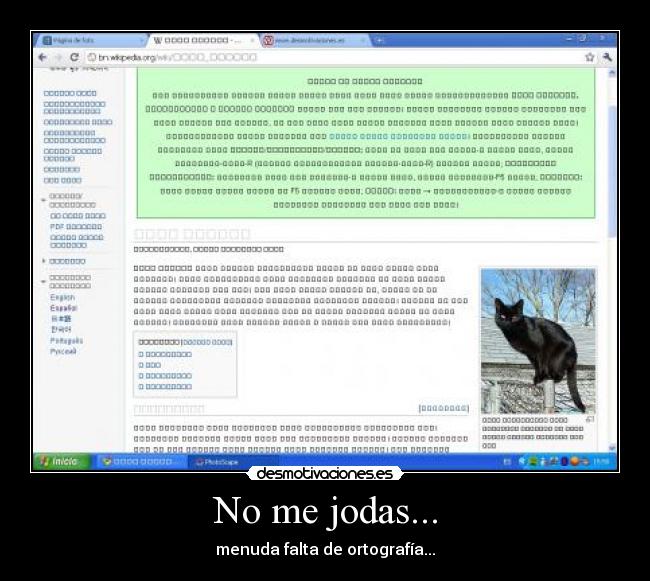Image resolution: width=650 pixels, height=581 pixels.
Task: Click the blue link inside green notice
Action: [x=399, y=136]
